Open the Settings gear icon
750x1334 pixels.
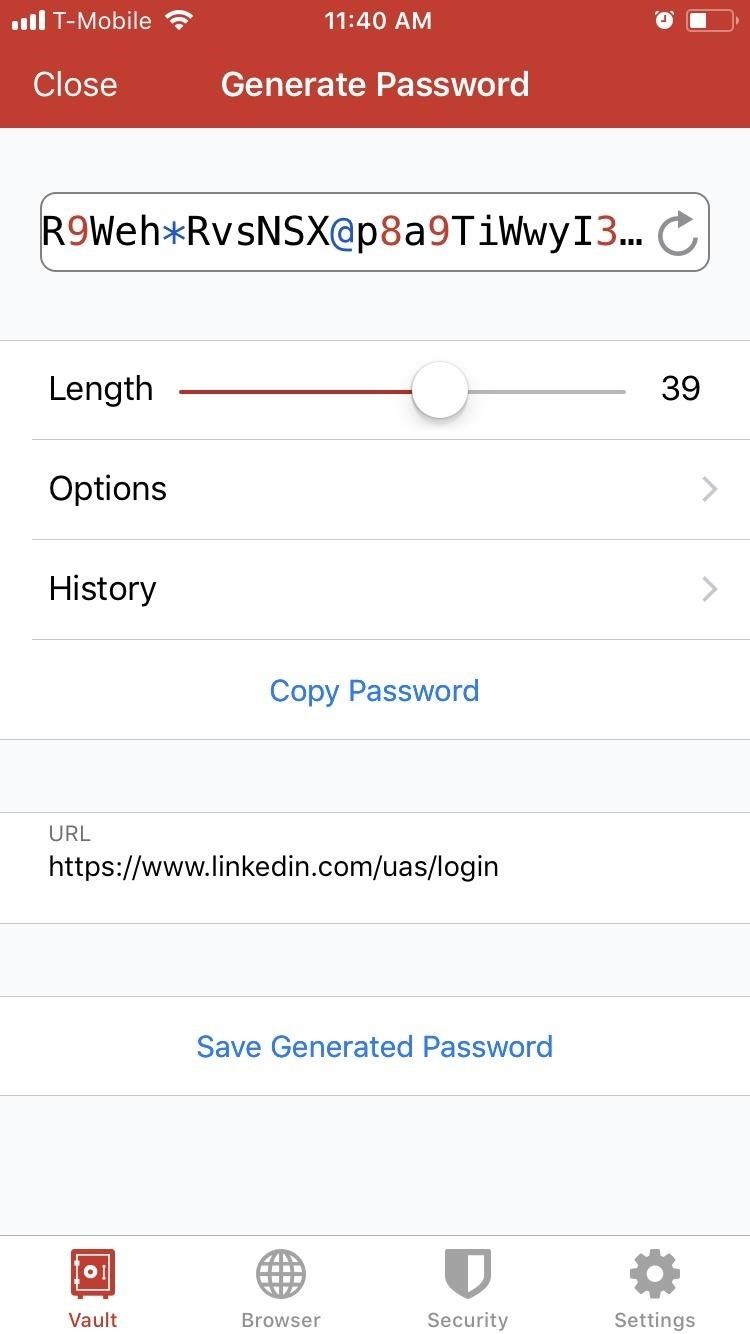coord(655,1274)
